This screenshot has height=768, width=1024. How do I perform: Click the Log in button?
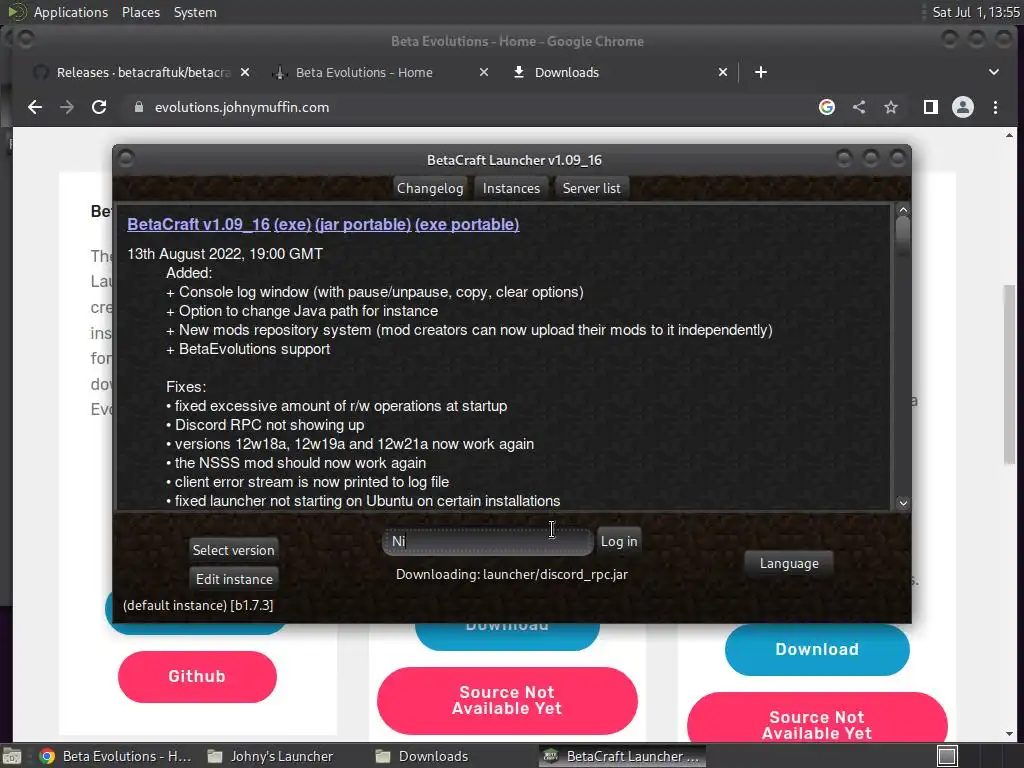click(x=618, y=541)
